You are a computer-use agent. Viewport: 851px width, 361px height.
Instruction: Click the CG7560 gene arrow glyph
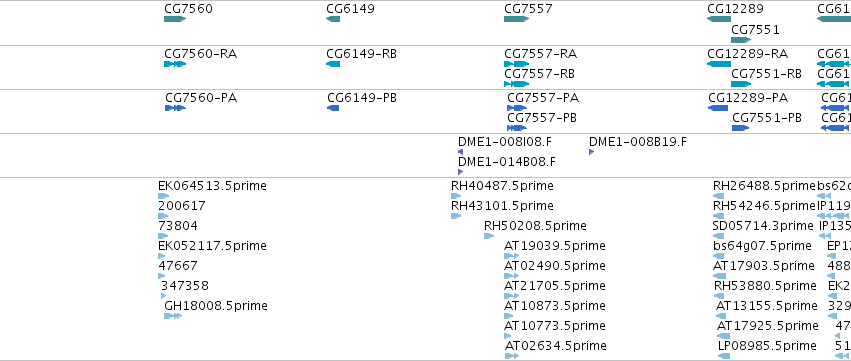pos(175,19)
